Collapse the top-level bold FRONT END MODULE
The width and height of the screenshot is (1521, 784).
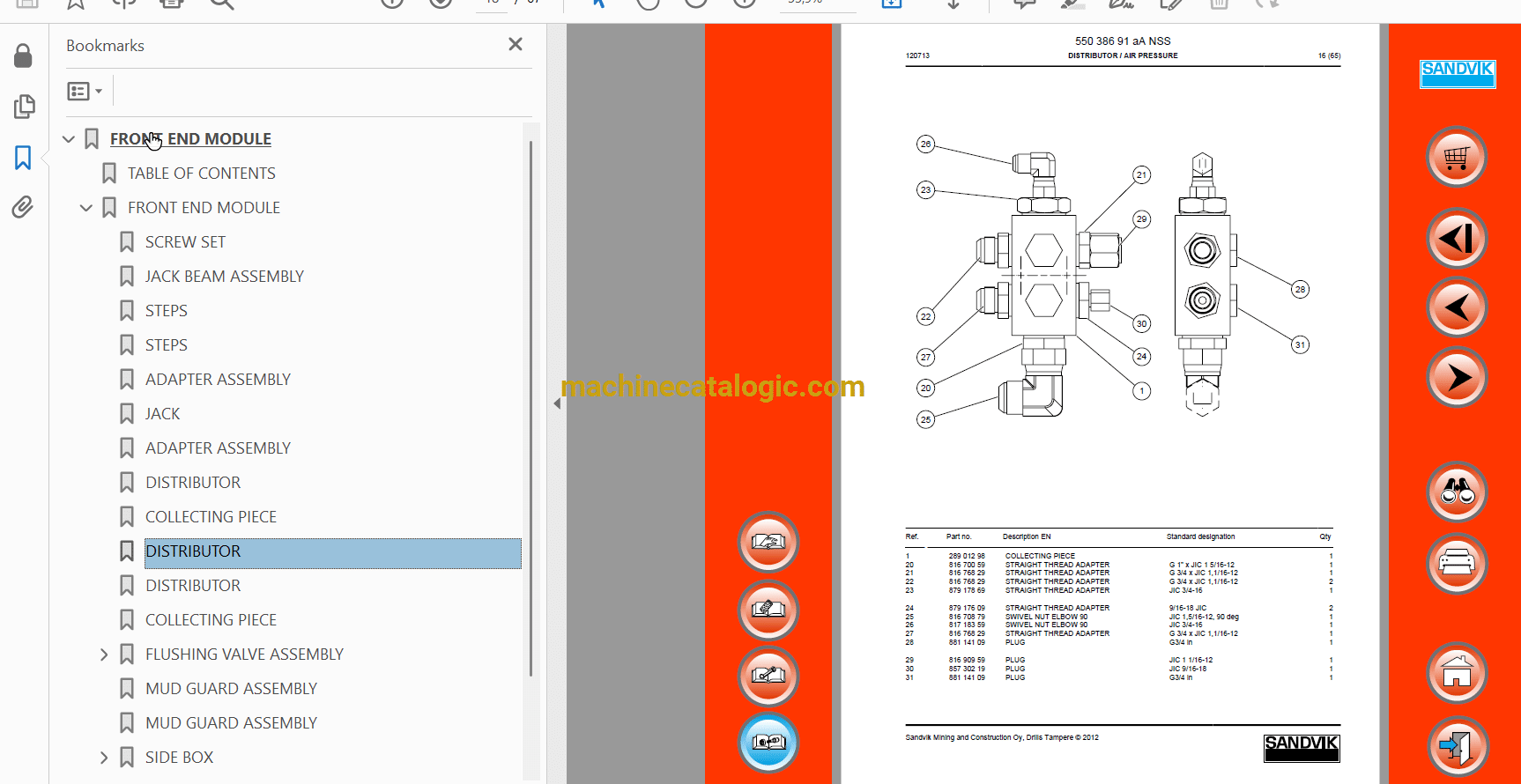point(69,139)
